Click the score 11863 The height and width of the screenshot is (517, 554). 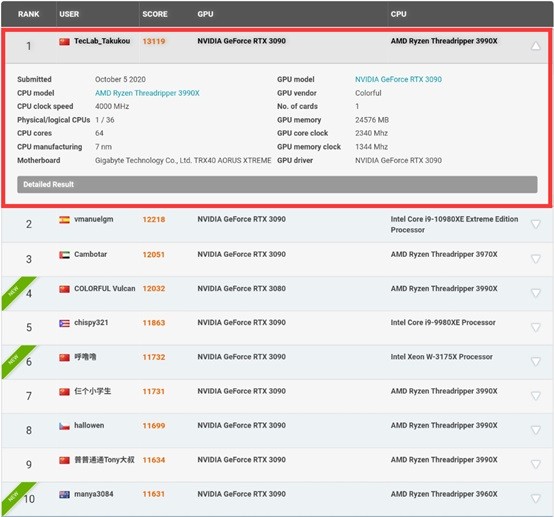click(154, 323)
